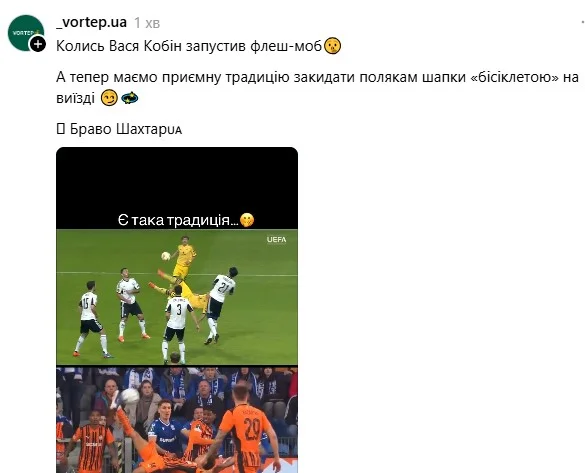The height and width of the screenshot is (473, 585).
Task: Open the top clip with yellow-kit bicycle kick
Action: [x=177, y=297]
